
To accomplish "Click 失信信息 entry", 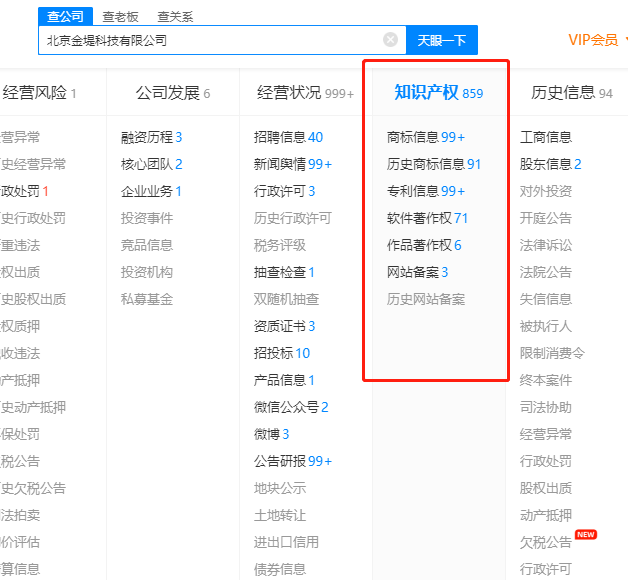I will tap(545, 299).
